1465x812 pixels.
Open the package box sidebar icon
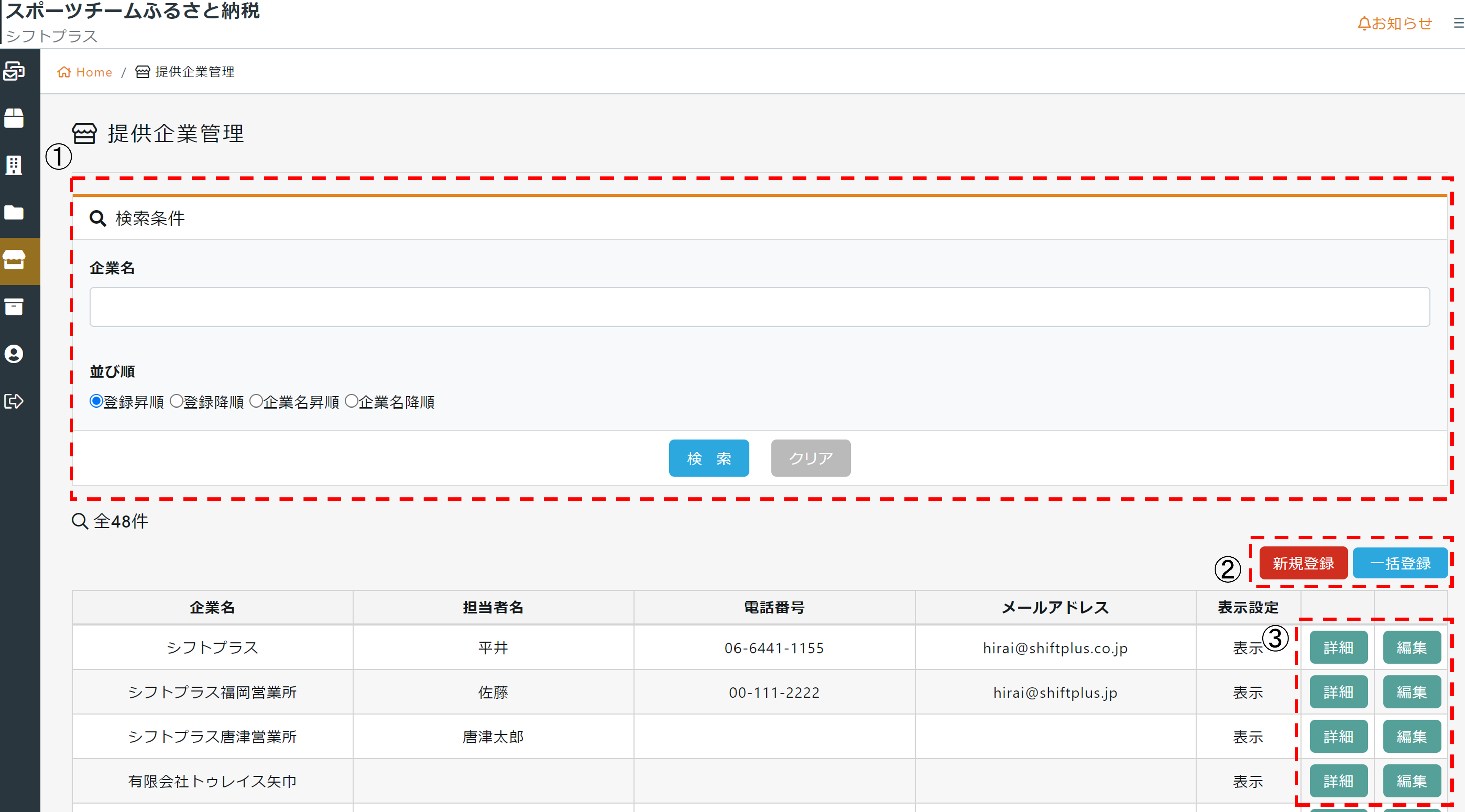point(14,118)
